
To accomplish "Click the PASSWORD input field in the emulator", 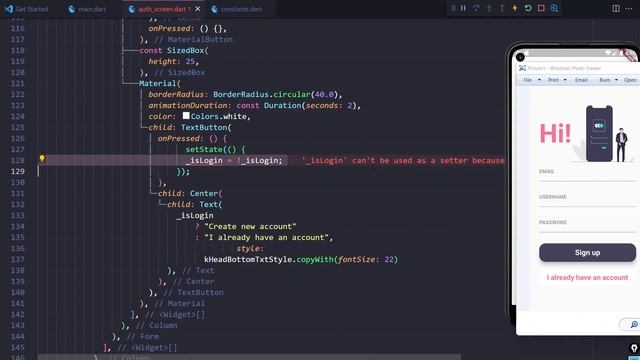I will click(587, 225).
